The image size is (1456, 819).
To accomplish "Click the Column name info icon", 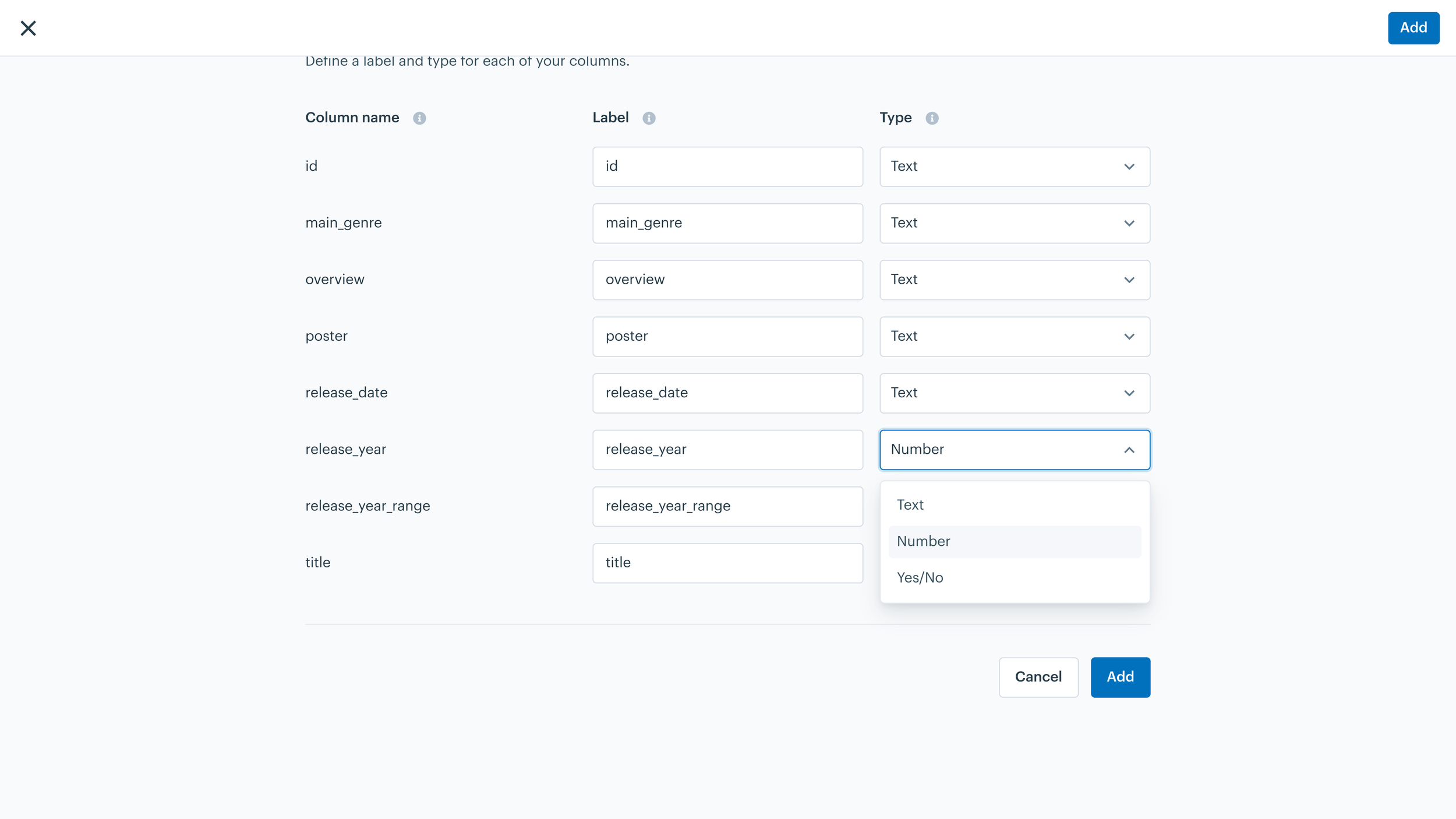I will pyautogui.click(x=419, y=118).
